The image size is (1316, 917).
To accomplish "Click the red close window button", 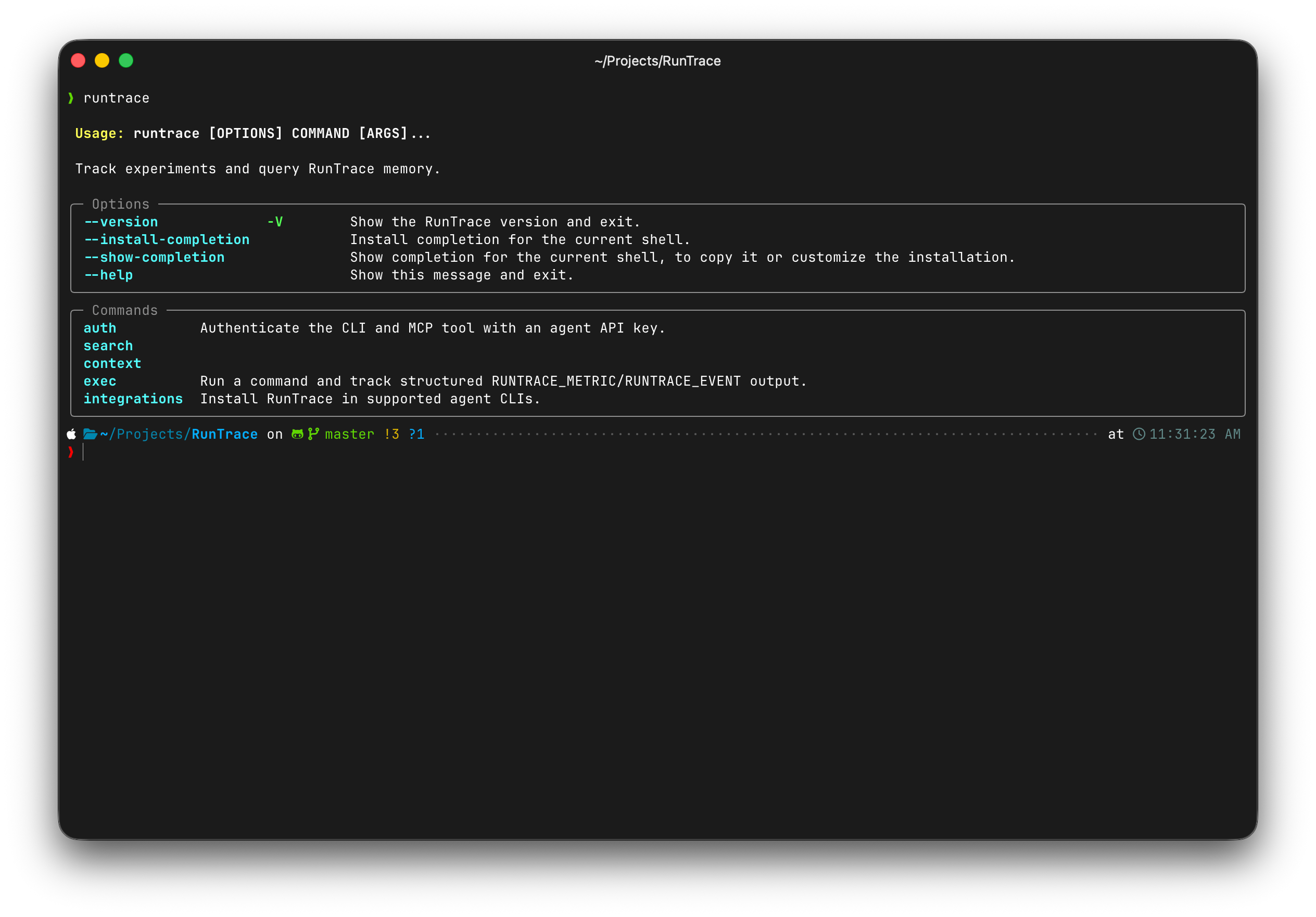I will pos(78,60).
